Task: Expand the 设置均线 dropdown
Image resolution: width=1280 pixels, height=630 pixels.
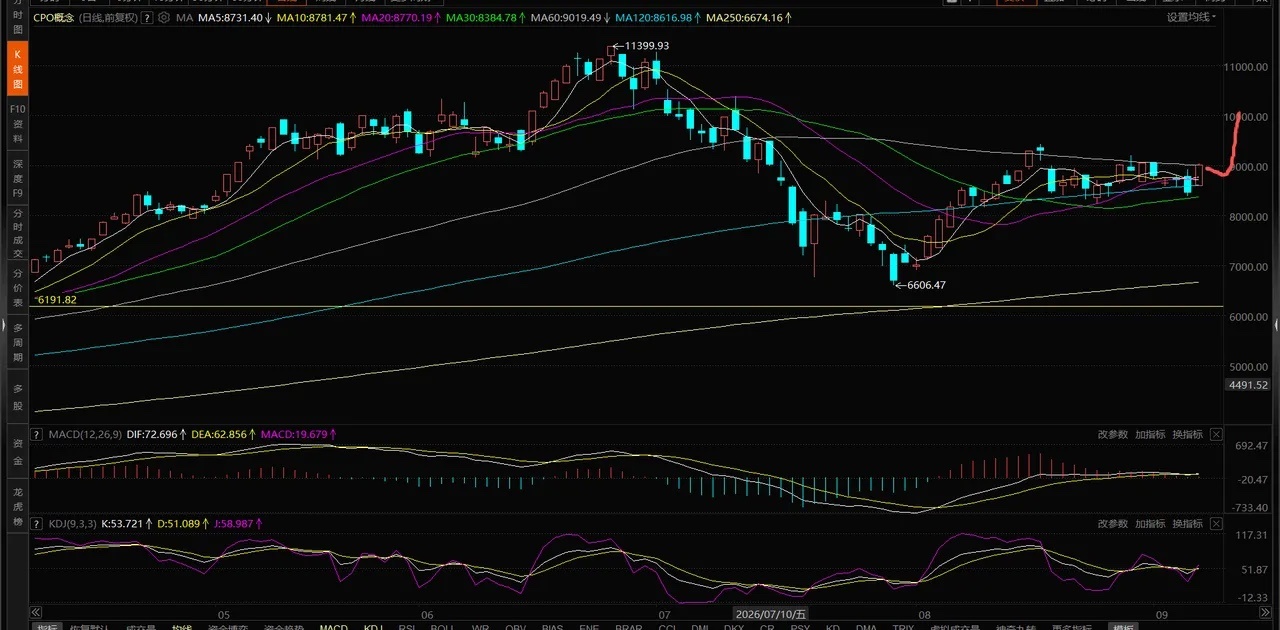Action: coord(1191,17)
